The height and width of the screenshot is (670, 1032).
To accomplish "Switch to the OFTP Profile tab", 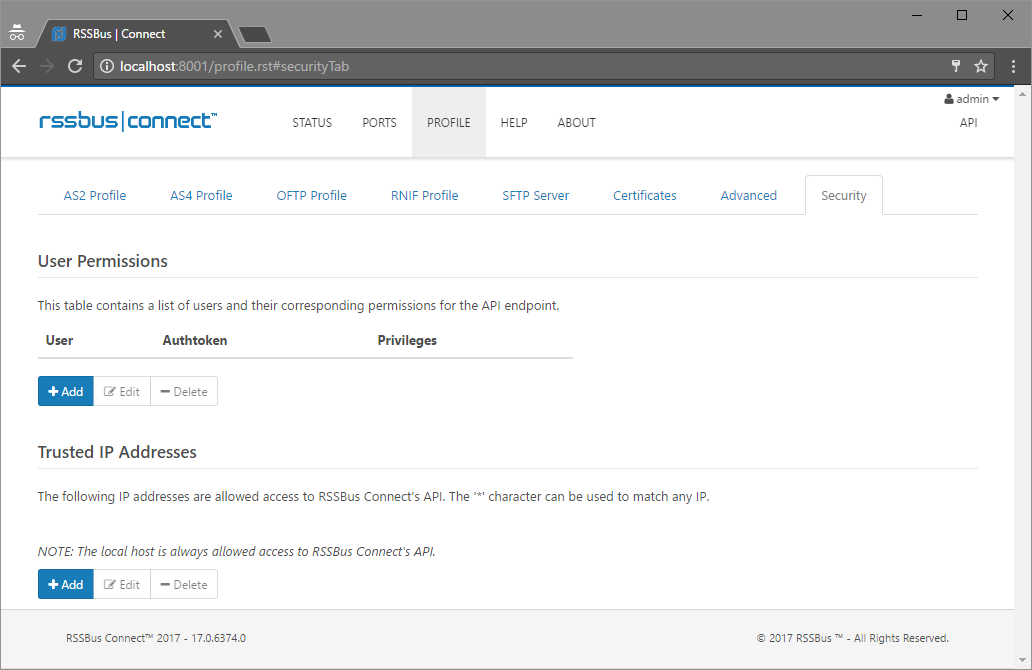I will coord(311,195).
